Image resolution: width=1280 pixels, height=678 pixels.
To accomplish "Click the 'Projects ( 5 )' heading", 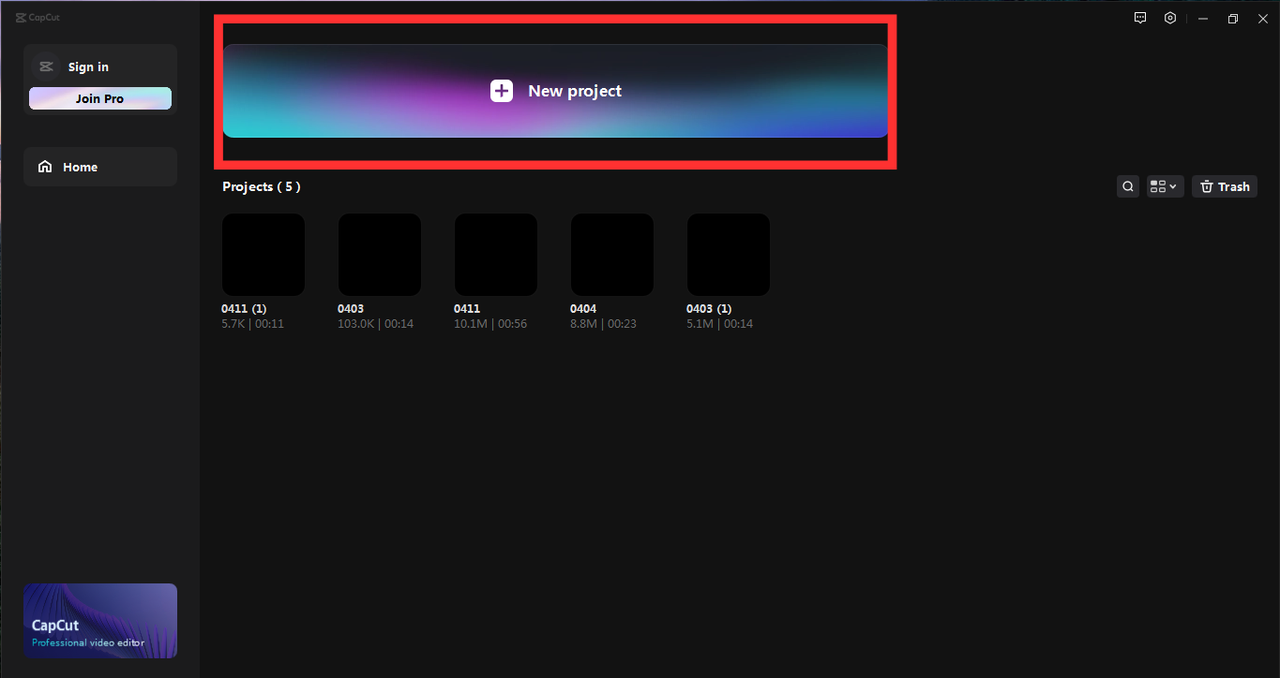I will [x=261, y=187].
